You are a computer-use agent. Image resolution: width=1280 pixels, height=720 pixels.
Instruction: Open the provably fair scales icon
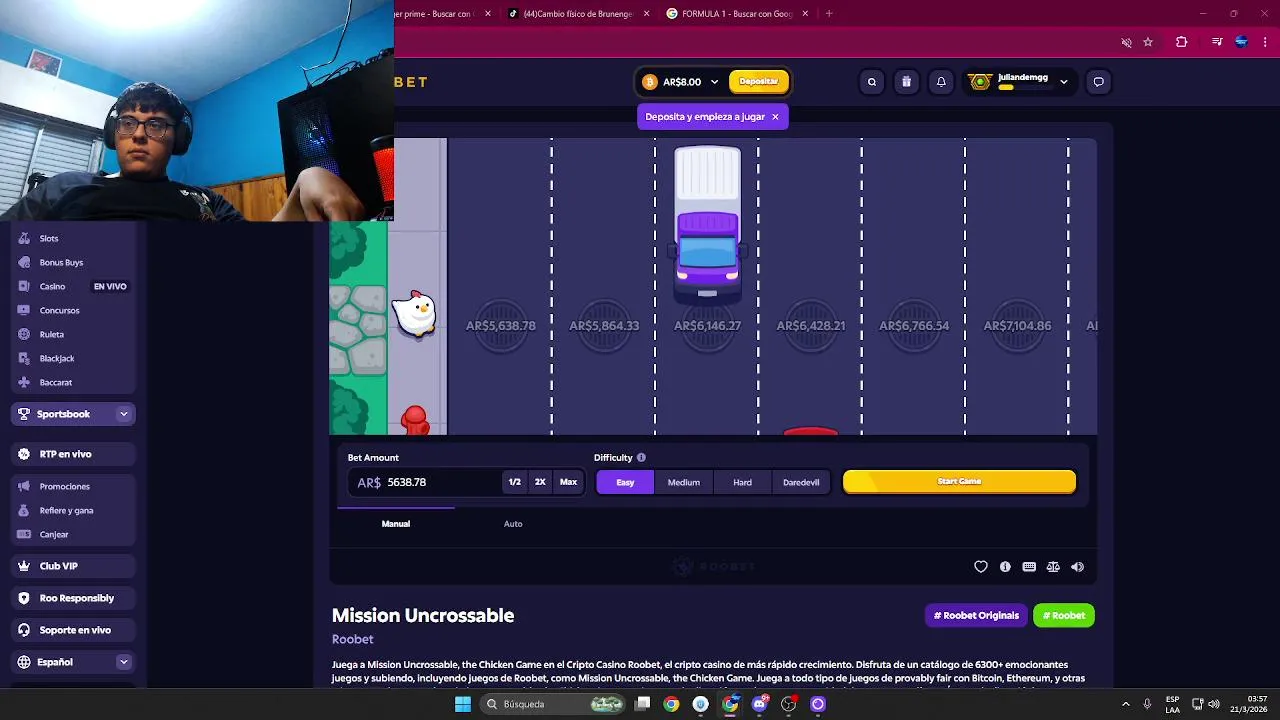click(x=1053, y=567)
